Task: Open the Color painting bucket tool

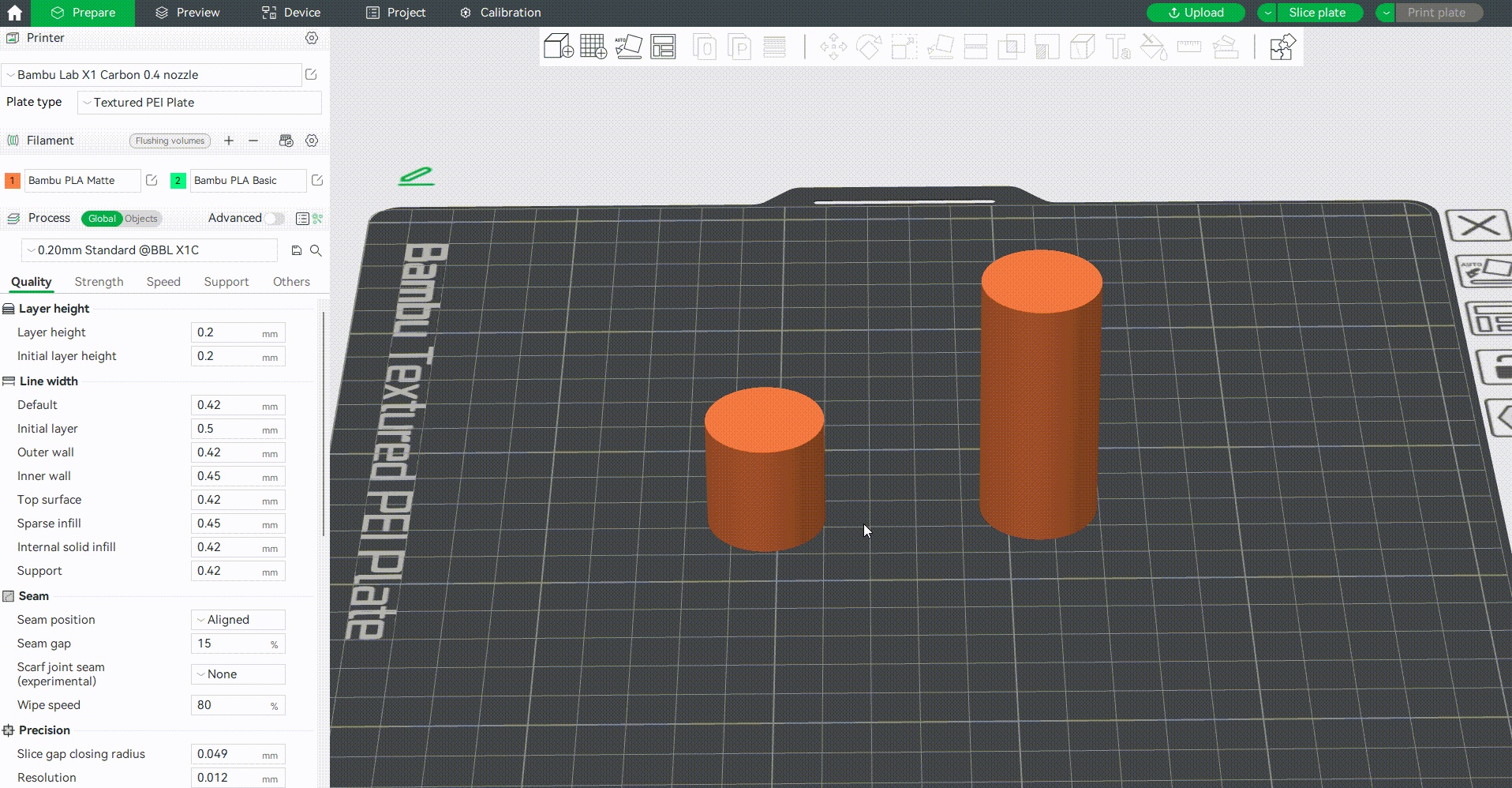Action: [x=1153, y=47]
